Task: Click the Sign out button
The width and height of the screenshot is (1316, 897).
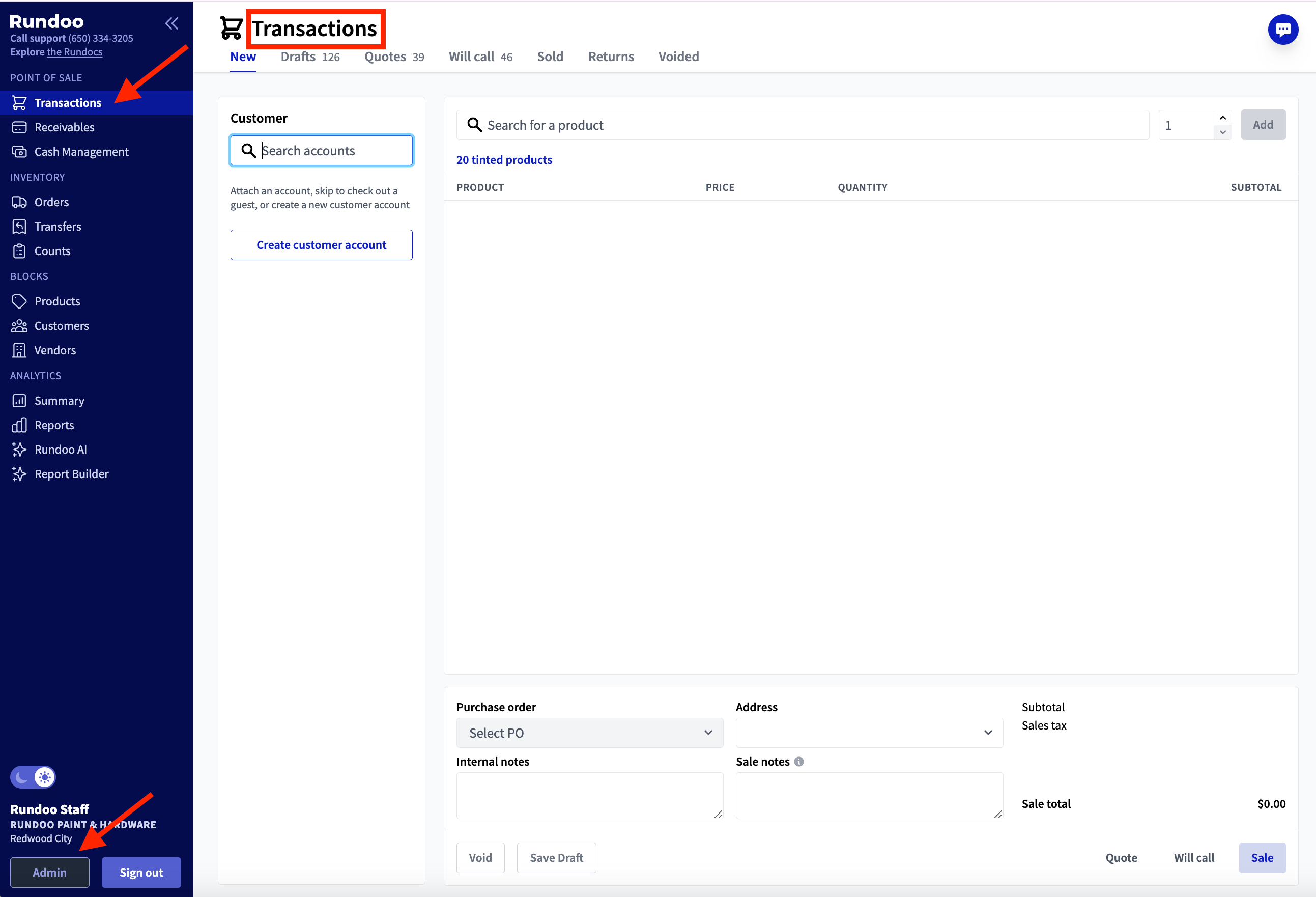Action: (x=141, y=872)
